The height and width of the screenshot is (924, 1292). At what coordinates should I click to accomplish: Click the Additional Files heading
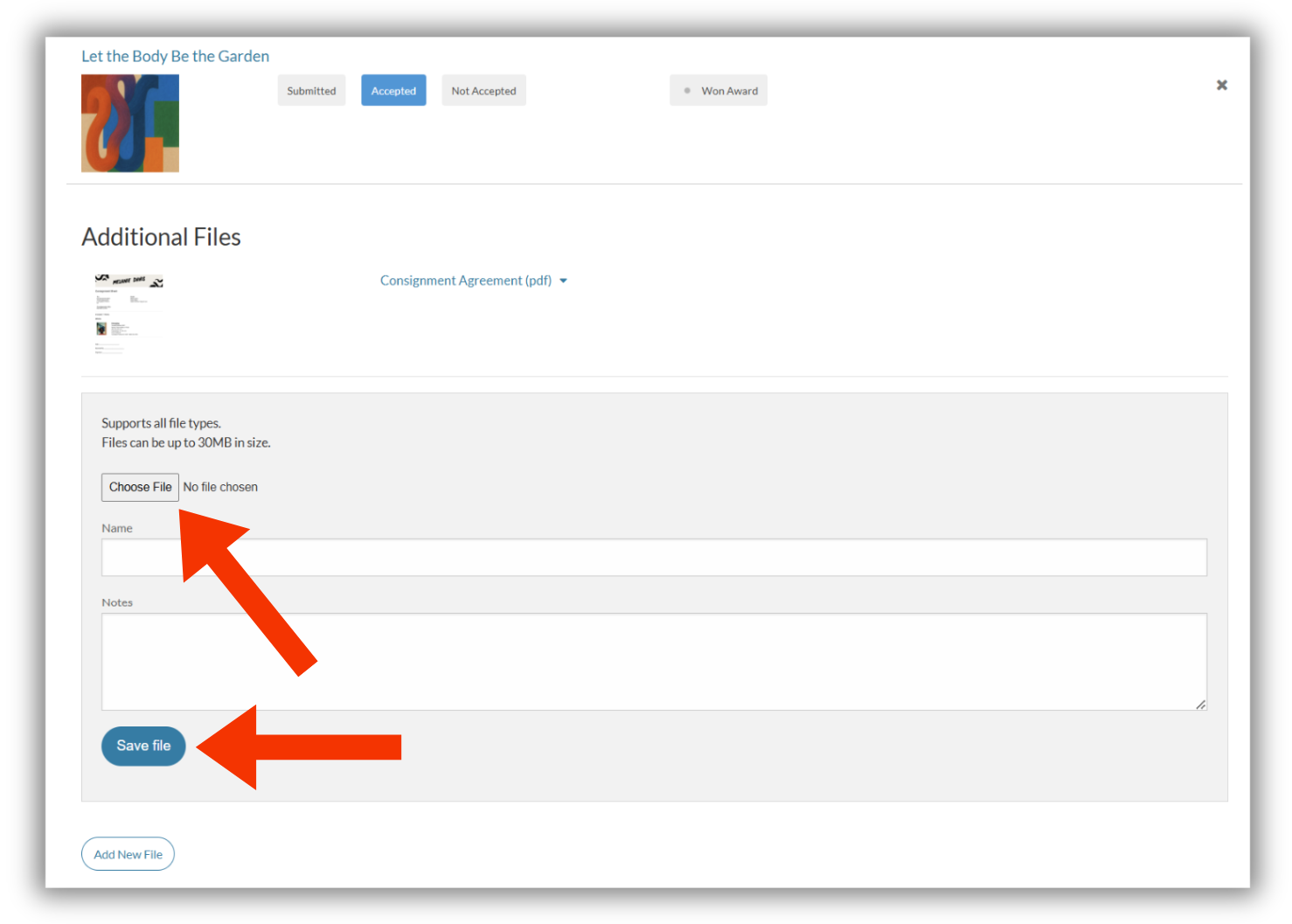pos(161,237)
